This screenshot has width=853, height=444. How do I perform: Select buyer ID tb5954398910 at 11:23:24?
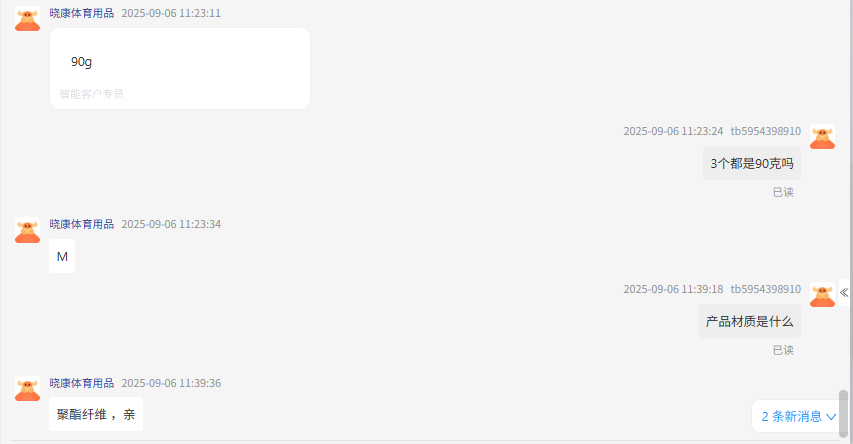[765, 131]
